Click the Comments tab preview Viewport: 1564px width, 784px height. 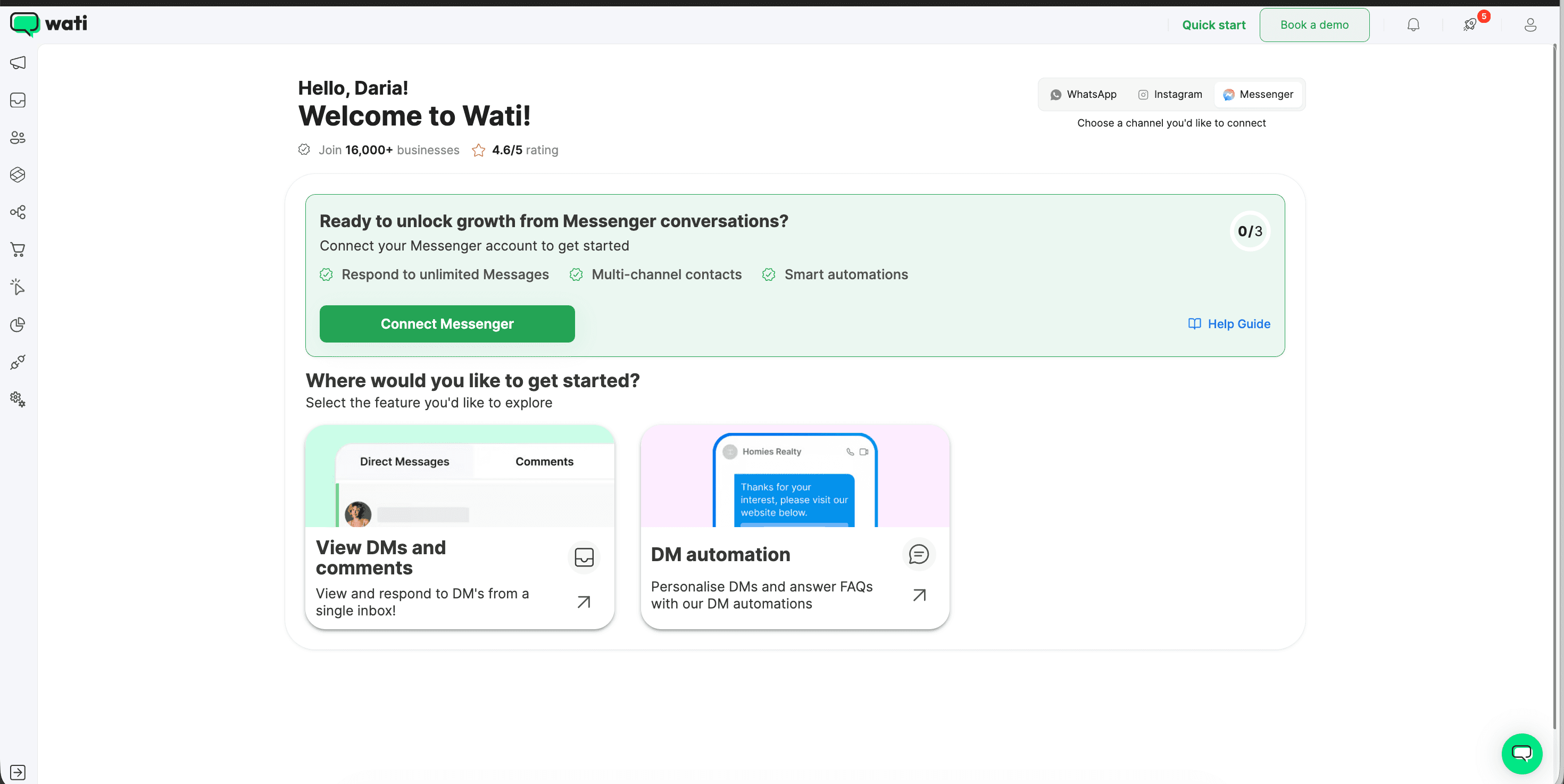point(544,461)
